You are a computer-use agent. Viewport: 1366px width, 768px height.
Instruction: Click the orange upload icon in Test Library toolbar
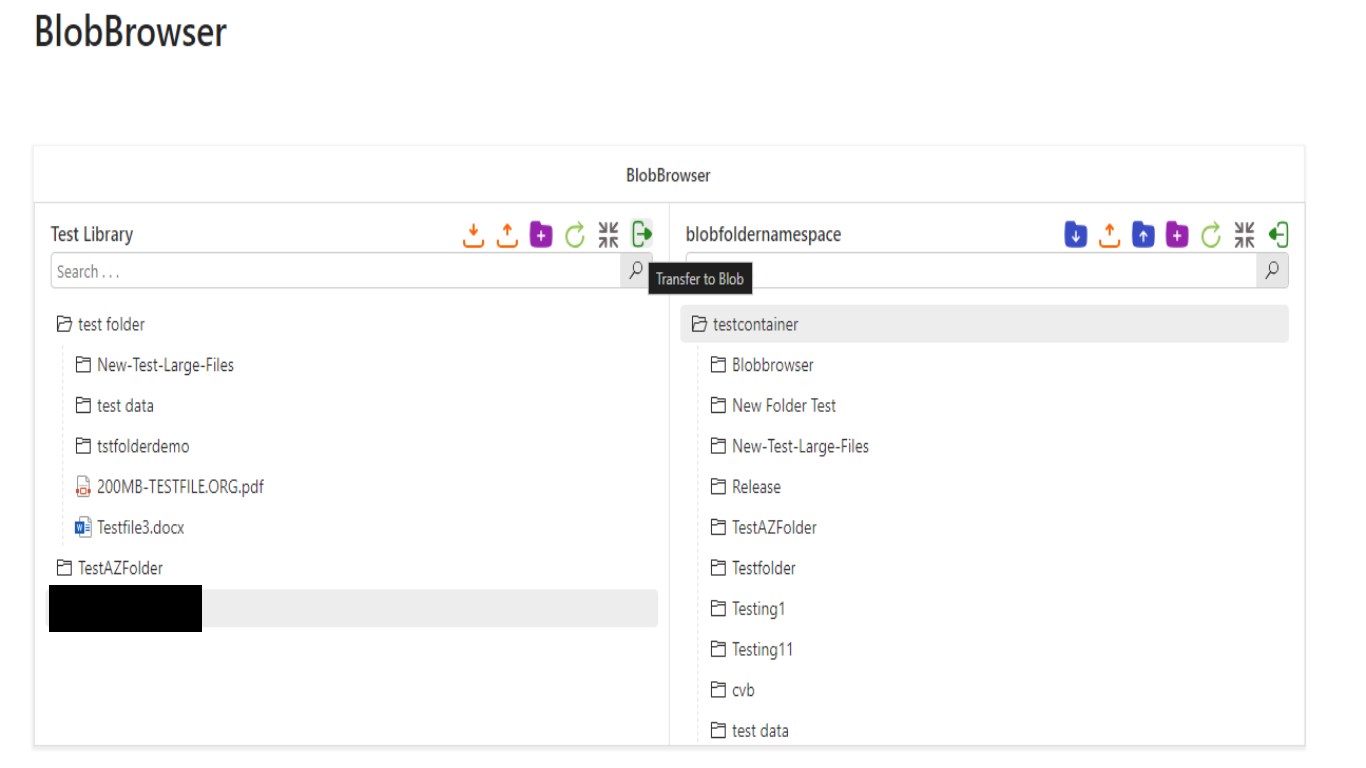[508, 235]
